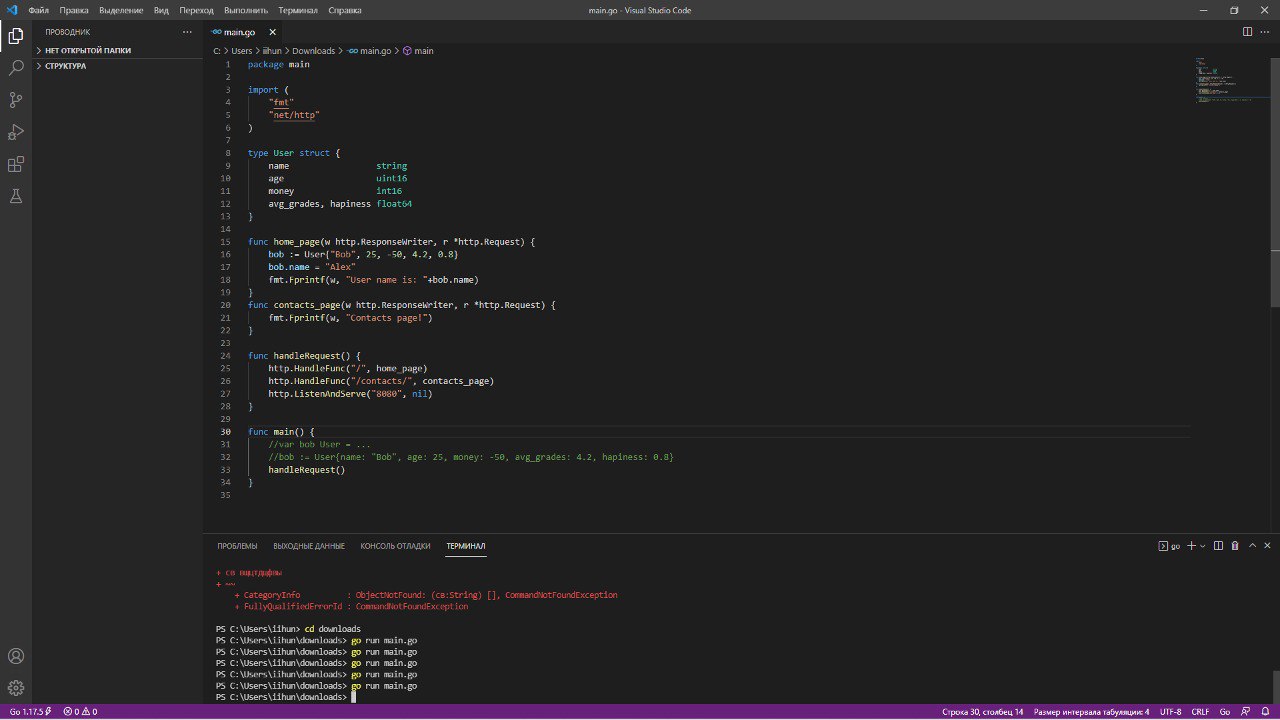Open the Accounts icon in activity bar
Image resolution: width=1280 pixels, height=720 pixels.
(16, 656)
